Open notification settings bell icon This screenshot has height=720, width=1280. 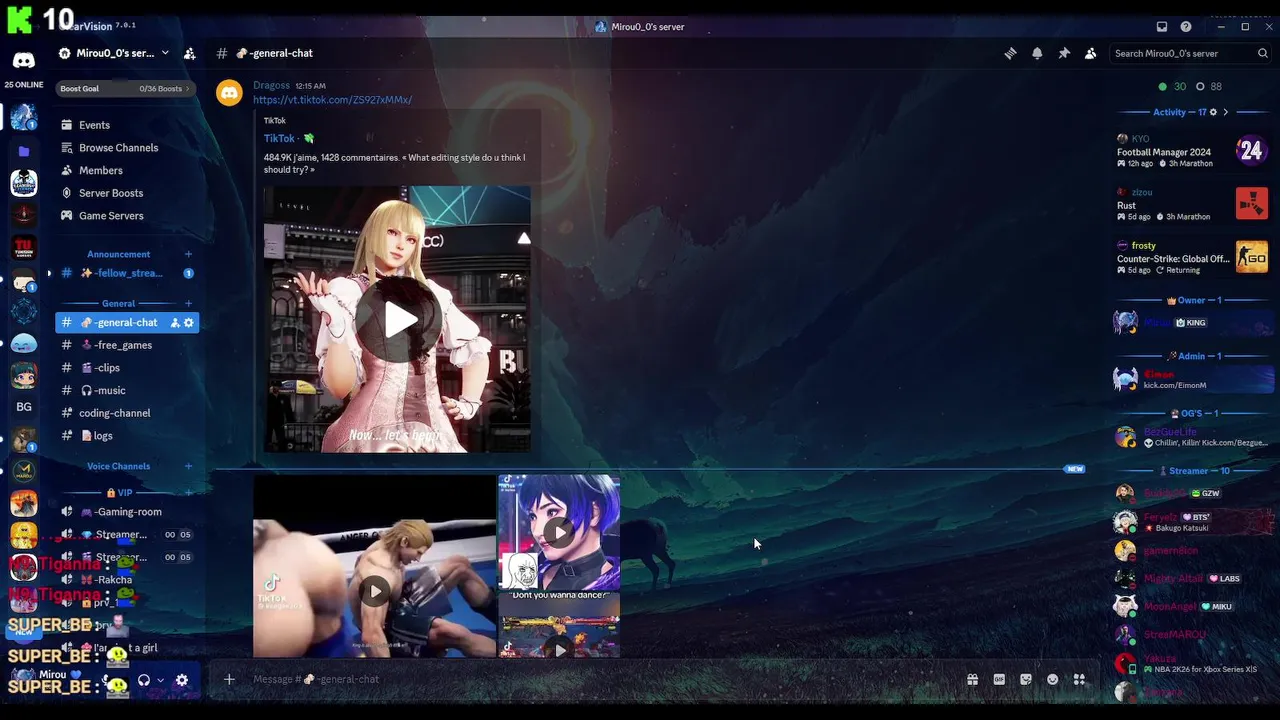(x=1037, y=53)
